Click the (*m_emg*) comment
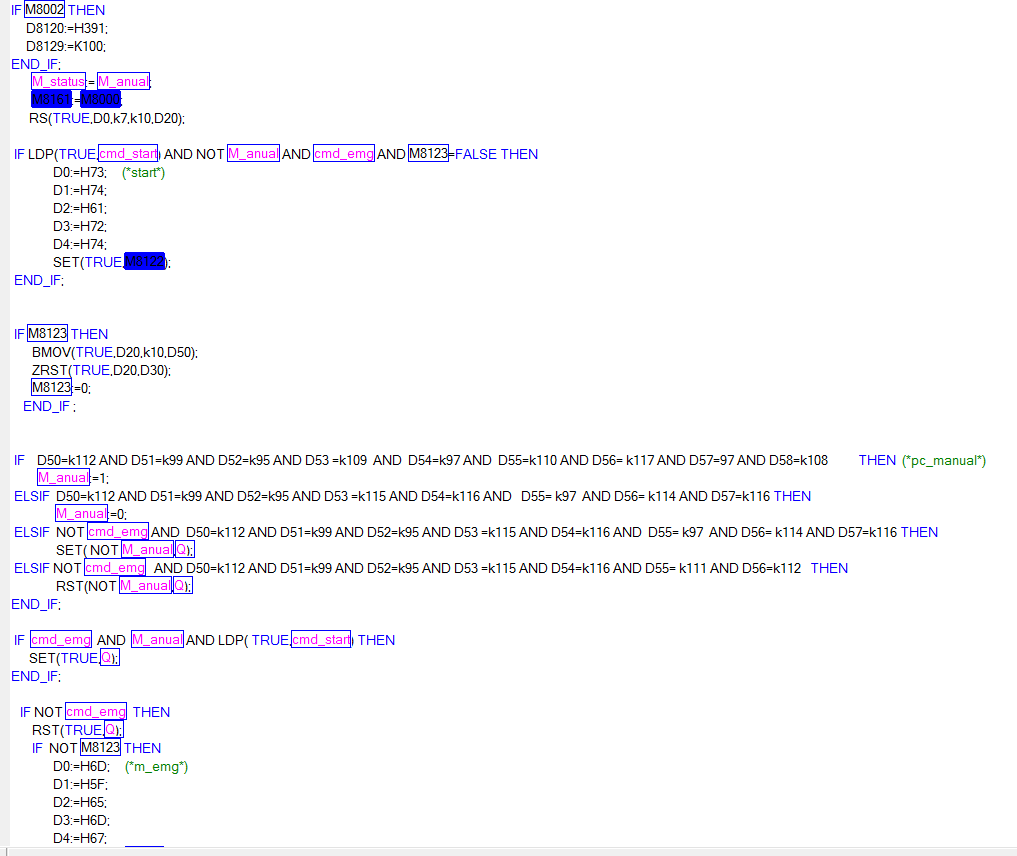 (x=156, y=766)
